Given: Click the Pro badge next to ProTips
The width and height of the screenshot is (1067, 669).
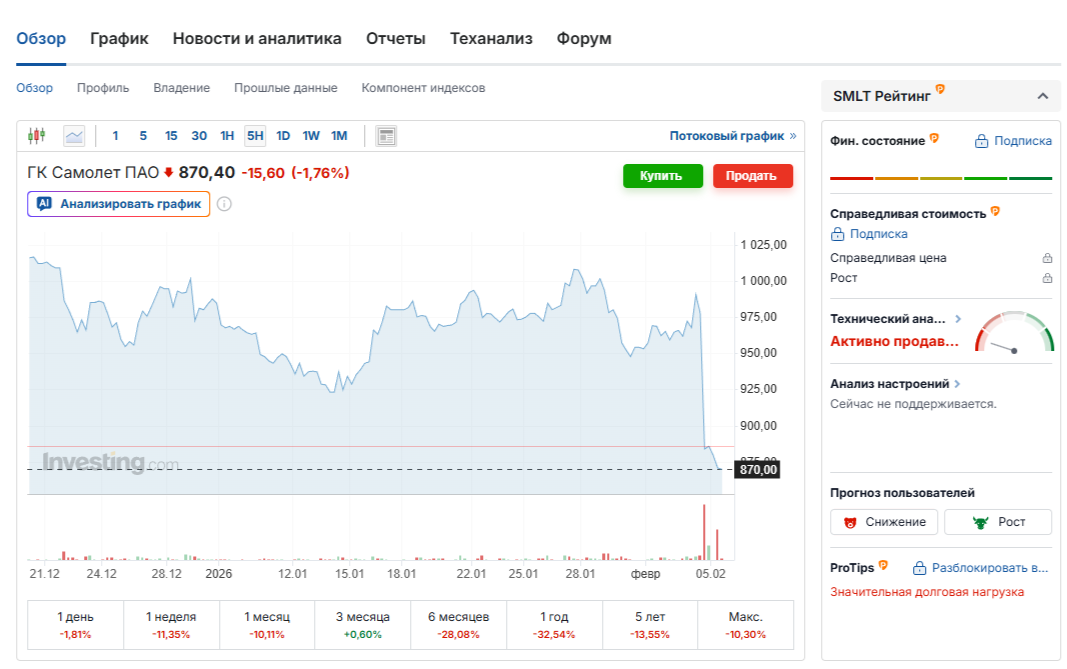Looking at the screenshot, I should click(x=883, y=565).
